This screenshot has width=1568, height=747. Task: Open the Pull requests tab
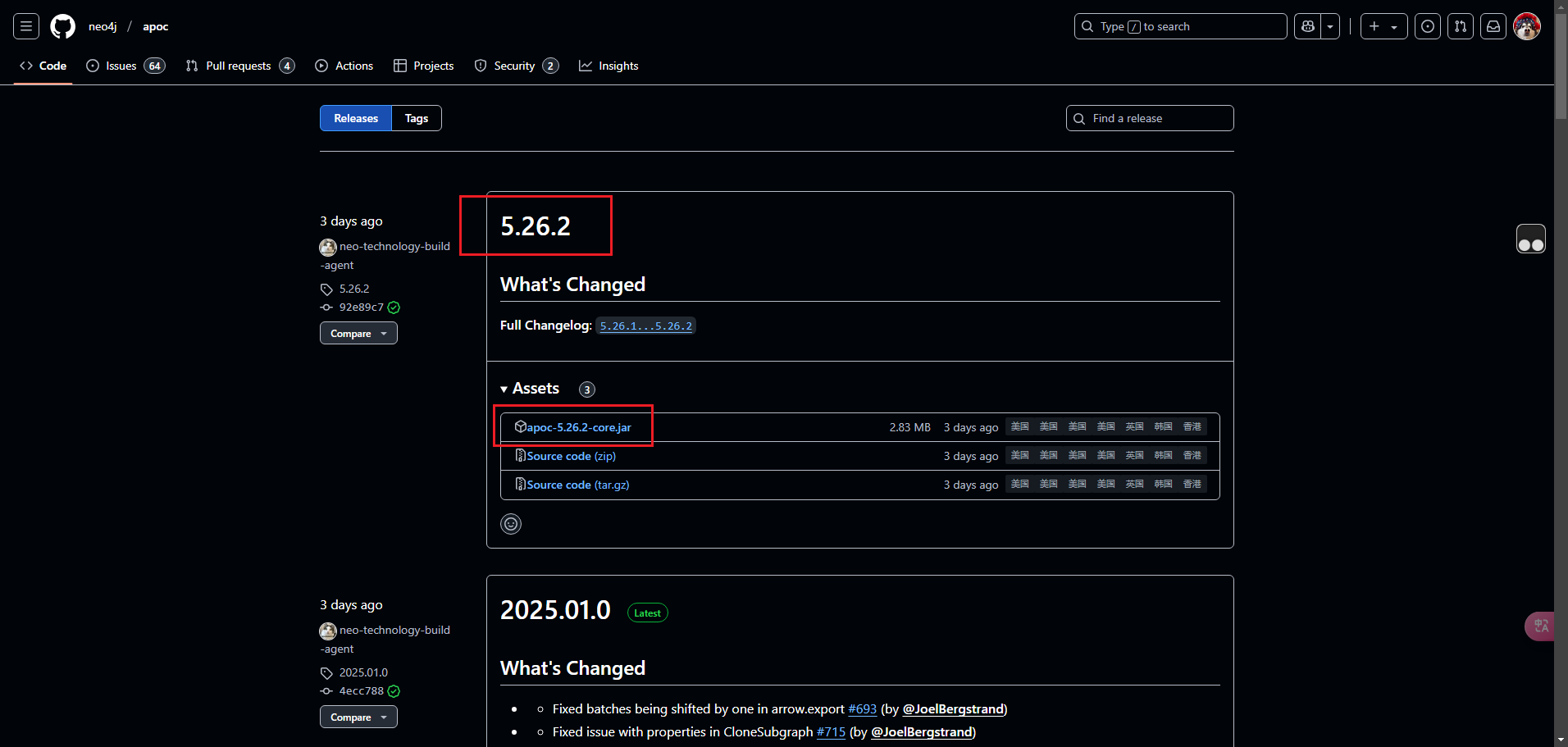(240, 66)
